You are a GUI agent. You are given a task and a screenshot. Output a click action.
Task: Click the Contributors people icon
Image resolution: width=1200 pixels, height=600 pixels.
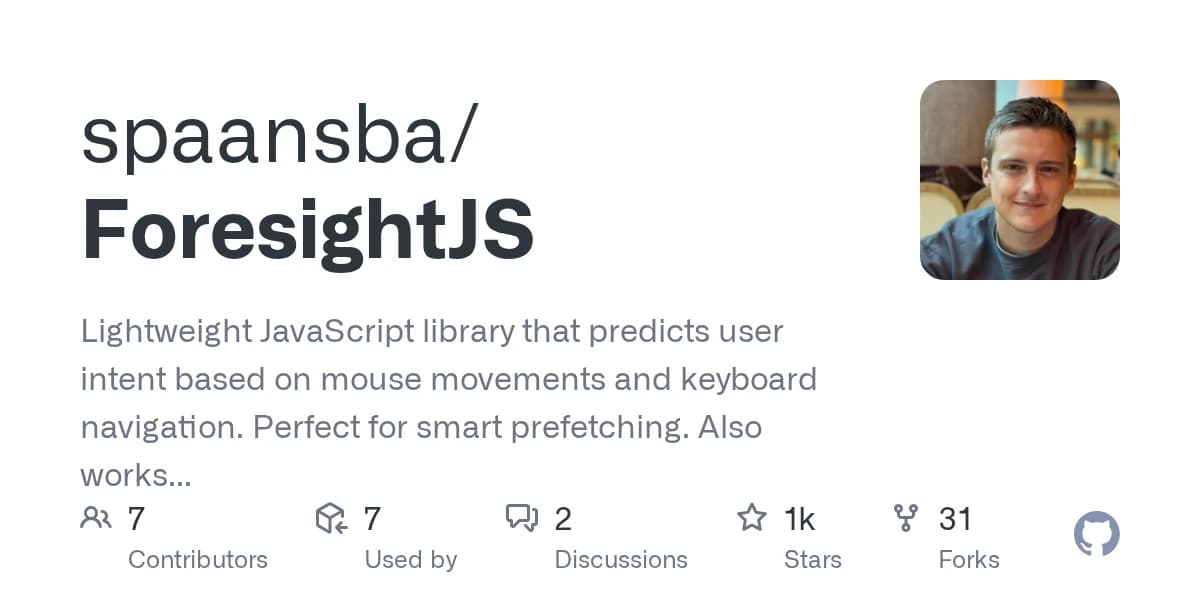tap(96, 518)
